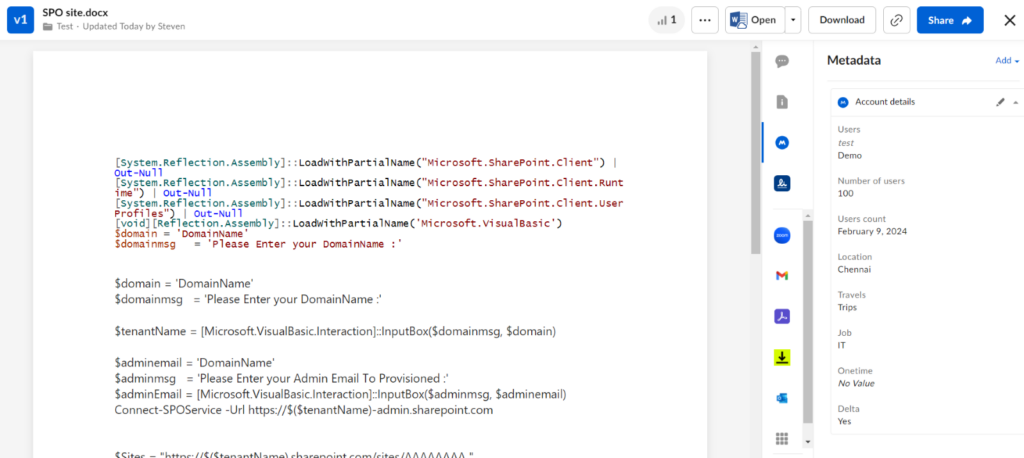Open the all integrations grid icon
Screen dimensions: 1024x458
pyautogui.click(x=782, y=438)
